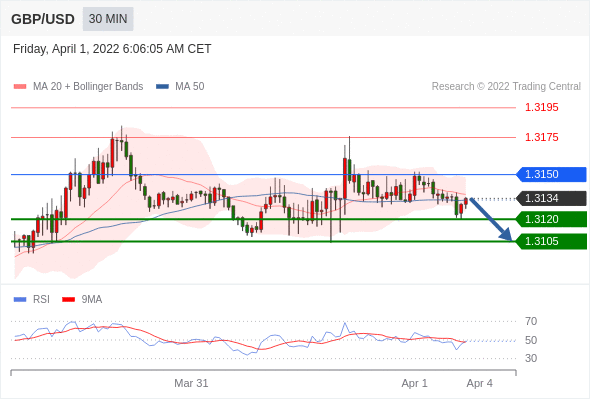Click the green 1.3105 support price tag
The width and height of the screenshot is (590, 400).
[x=551, y=241]
